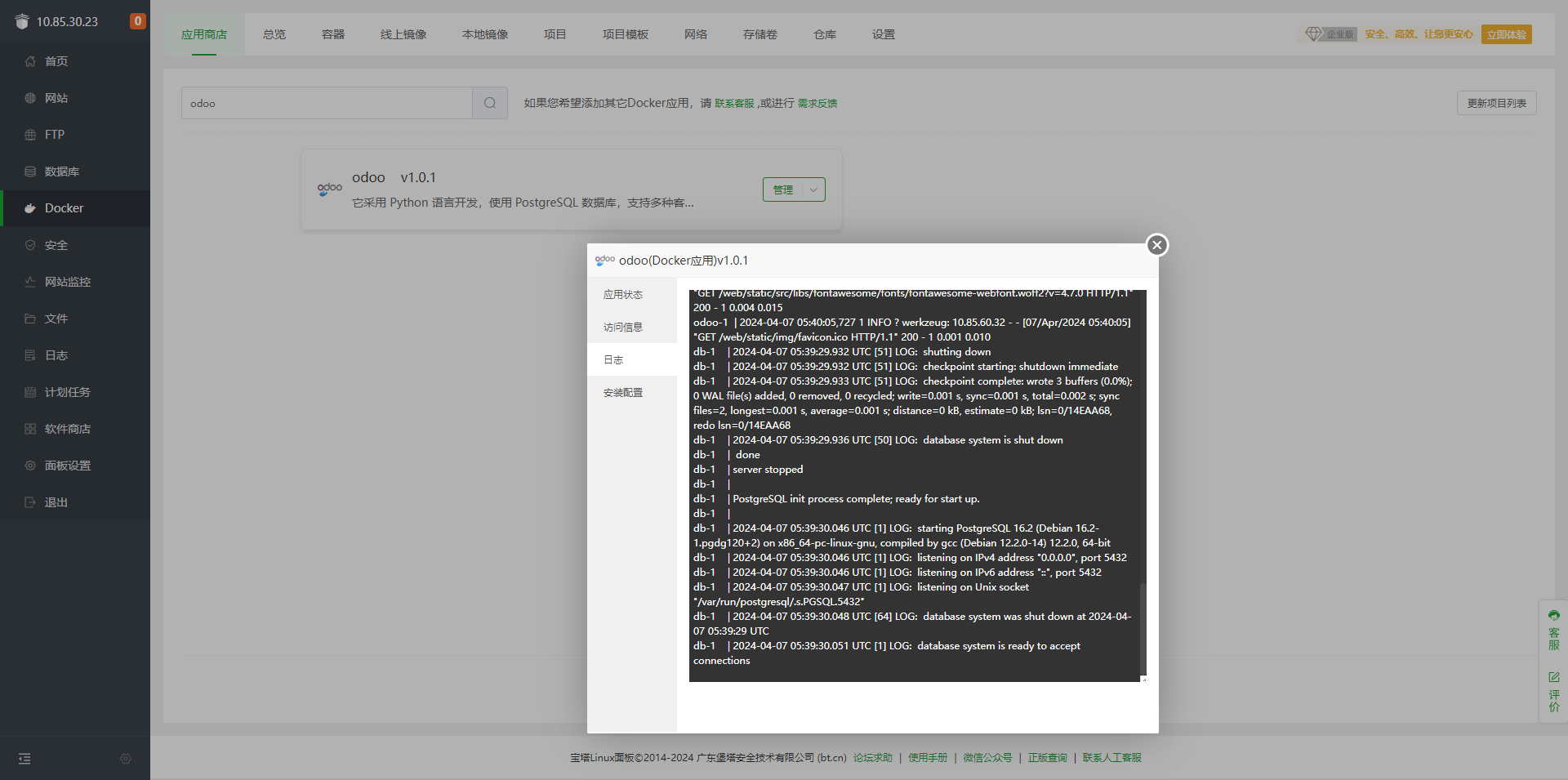Open the 论坛求助 footer link
Viewport: 1568px width, 780px height.
pyautogui.click(x=873, y=758)
